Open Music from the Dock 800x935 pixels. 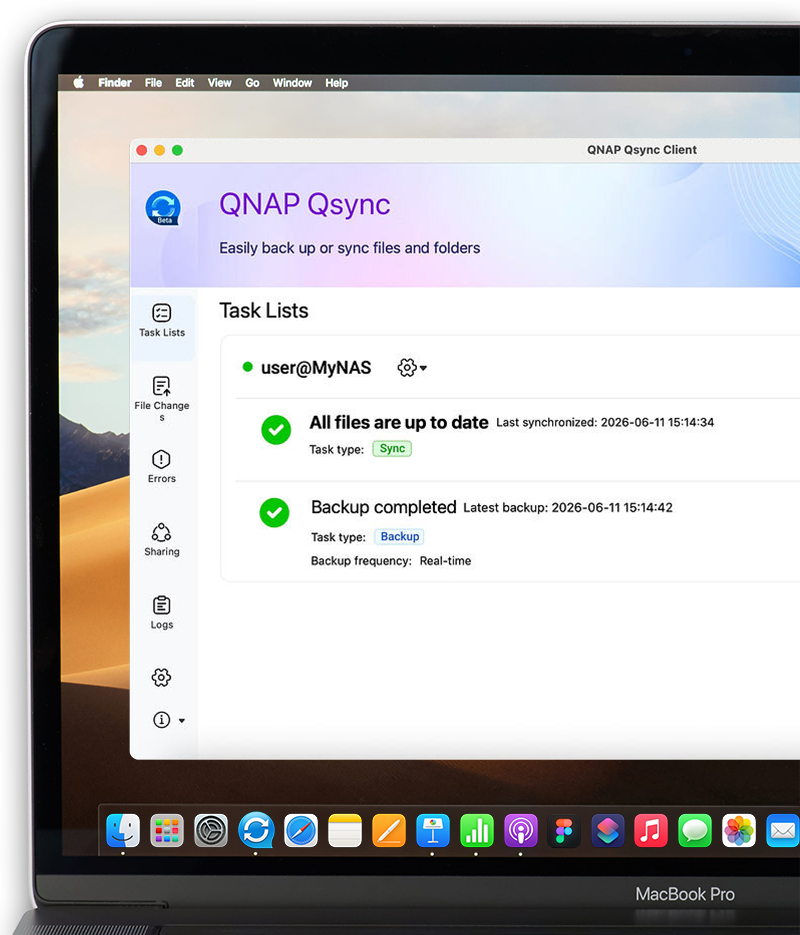coord(651,830)
